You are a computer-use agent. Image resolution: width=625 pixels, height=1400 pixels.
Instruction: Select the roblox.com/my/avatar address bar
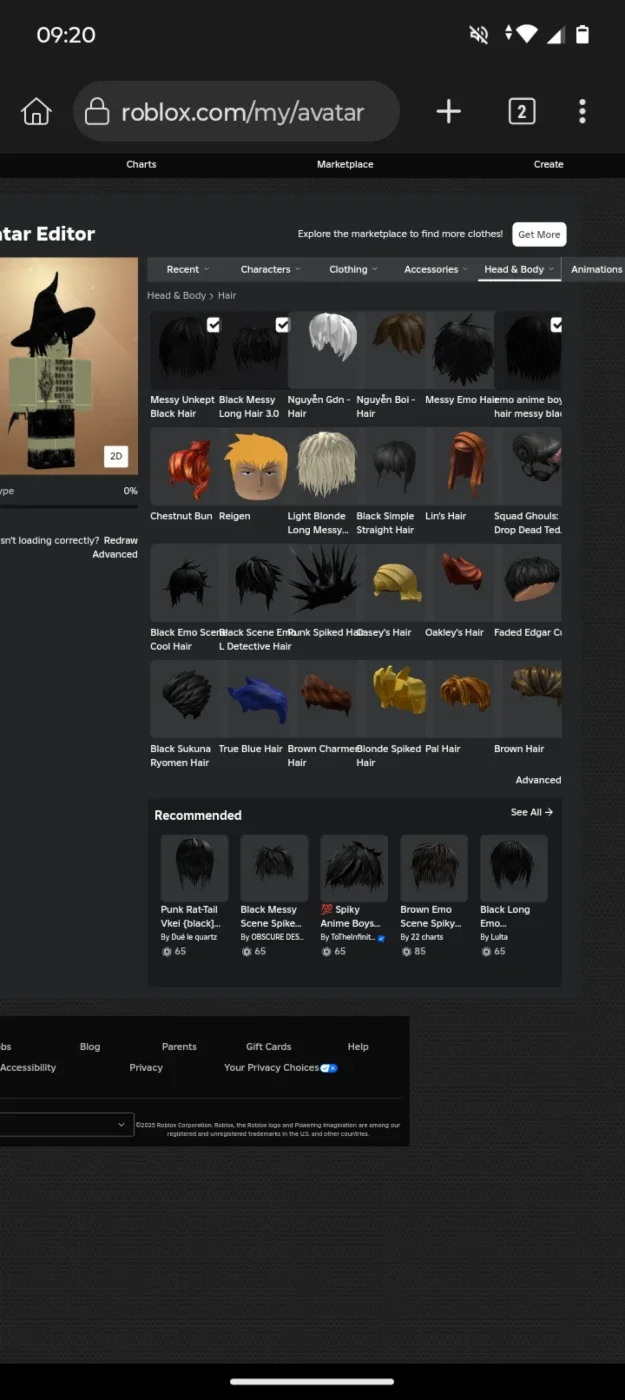(236, 111)
